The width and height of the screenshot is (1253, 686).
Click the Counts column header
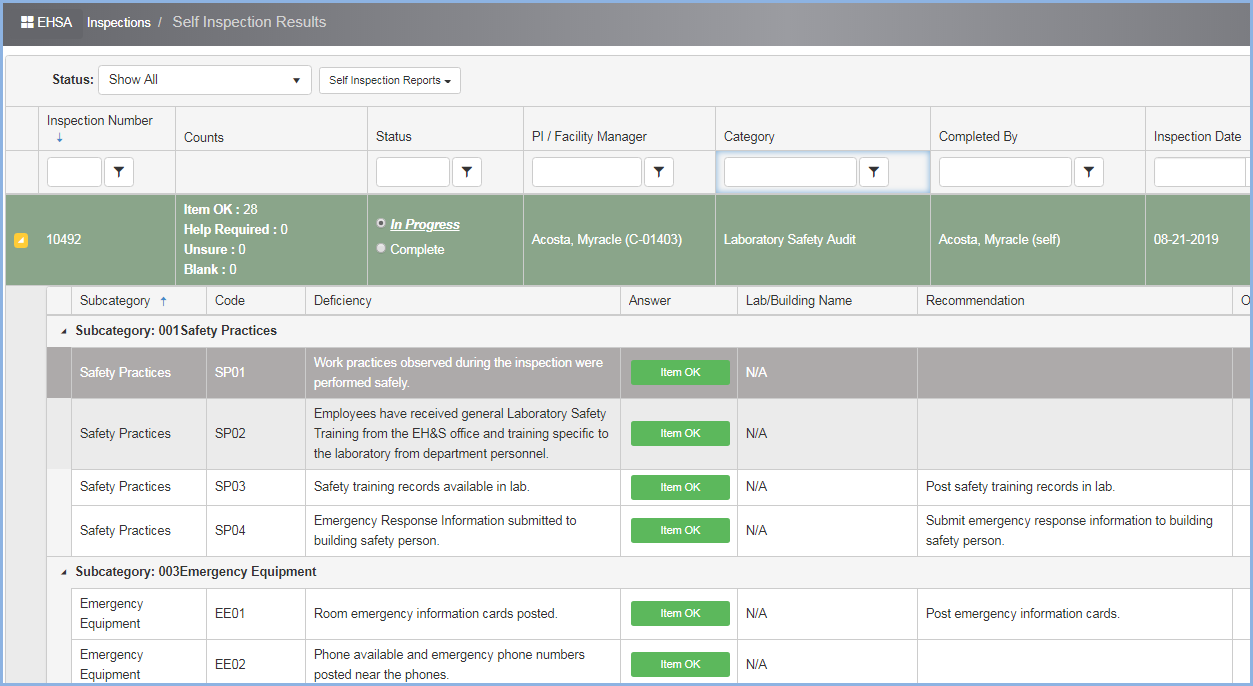[x=204, y=137]
